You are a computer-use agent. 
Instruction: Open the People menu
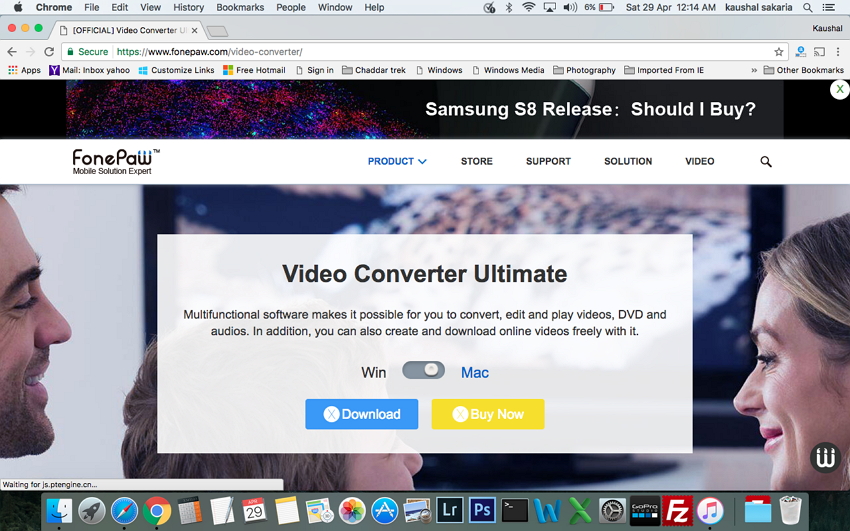291,8
